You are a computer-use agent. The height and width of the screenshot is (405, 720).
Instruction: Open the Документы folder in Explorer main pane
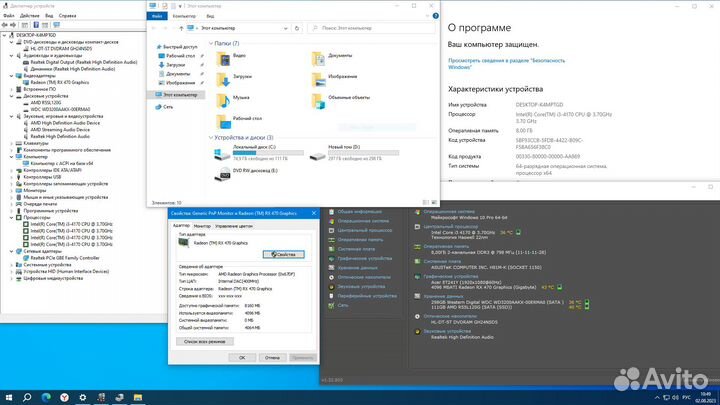[x=332, y=59]
